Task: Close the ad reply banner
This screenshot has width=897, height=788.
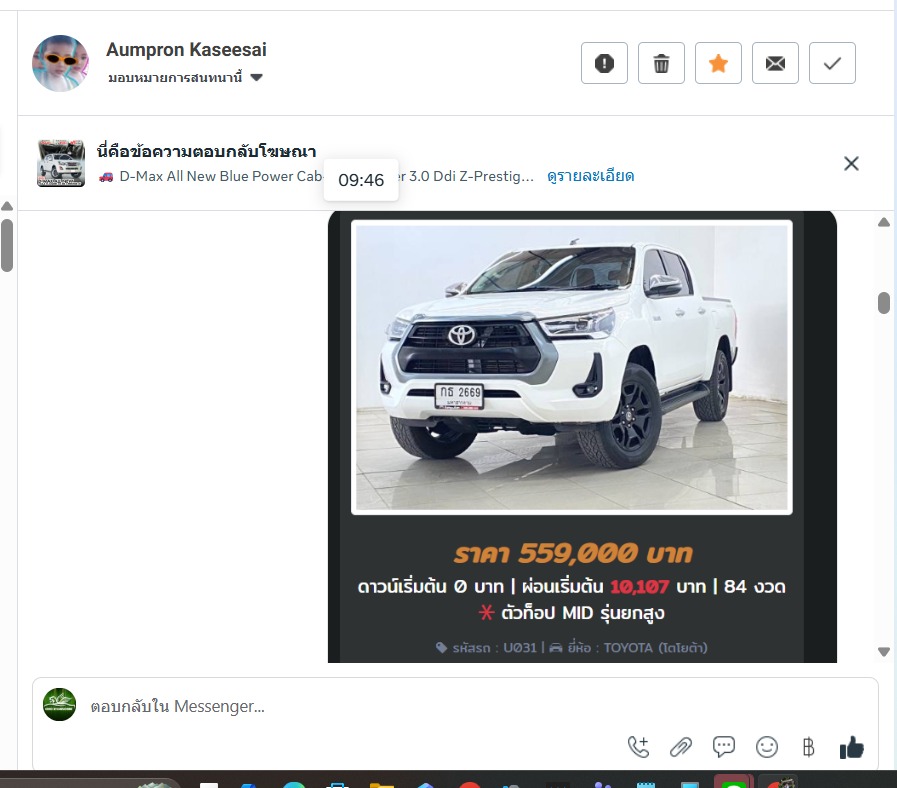Action: 851,164
